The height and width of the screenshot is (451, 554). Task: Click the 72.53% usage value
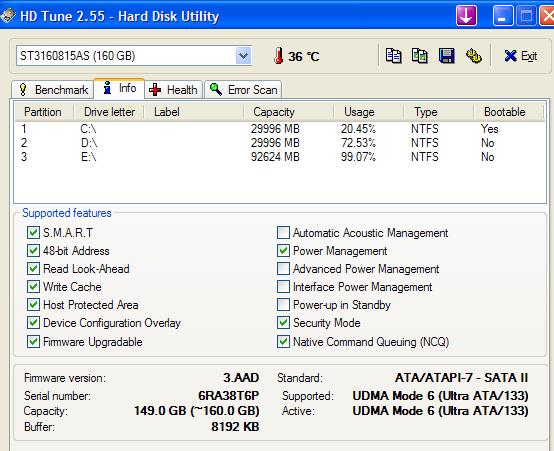[x=358, y=143]
